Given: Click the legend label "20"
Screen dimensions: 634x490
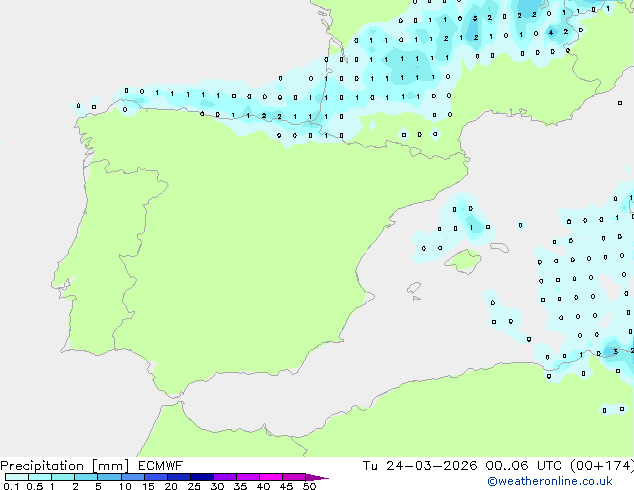Looking at the screenshot, I should click(x=171, y=486).
